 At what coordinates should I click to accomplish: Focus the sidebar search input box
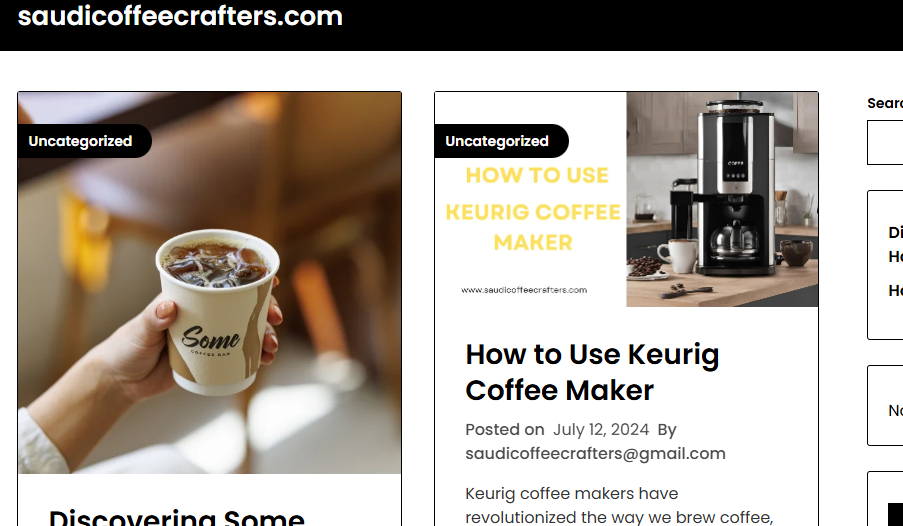point(885,142)
